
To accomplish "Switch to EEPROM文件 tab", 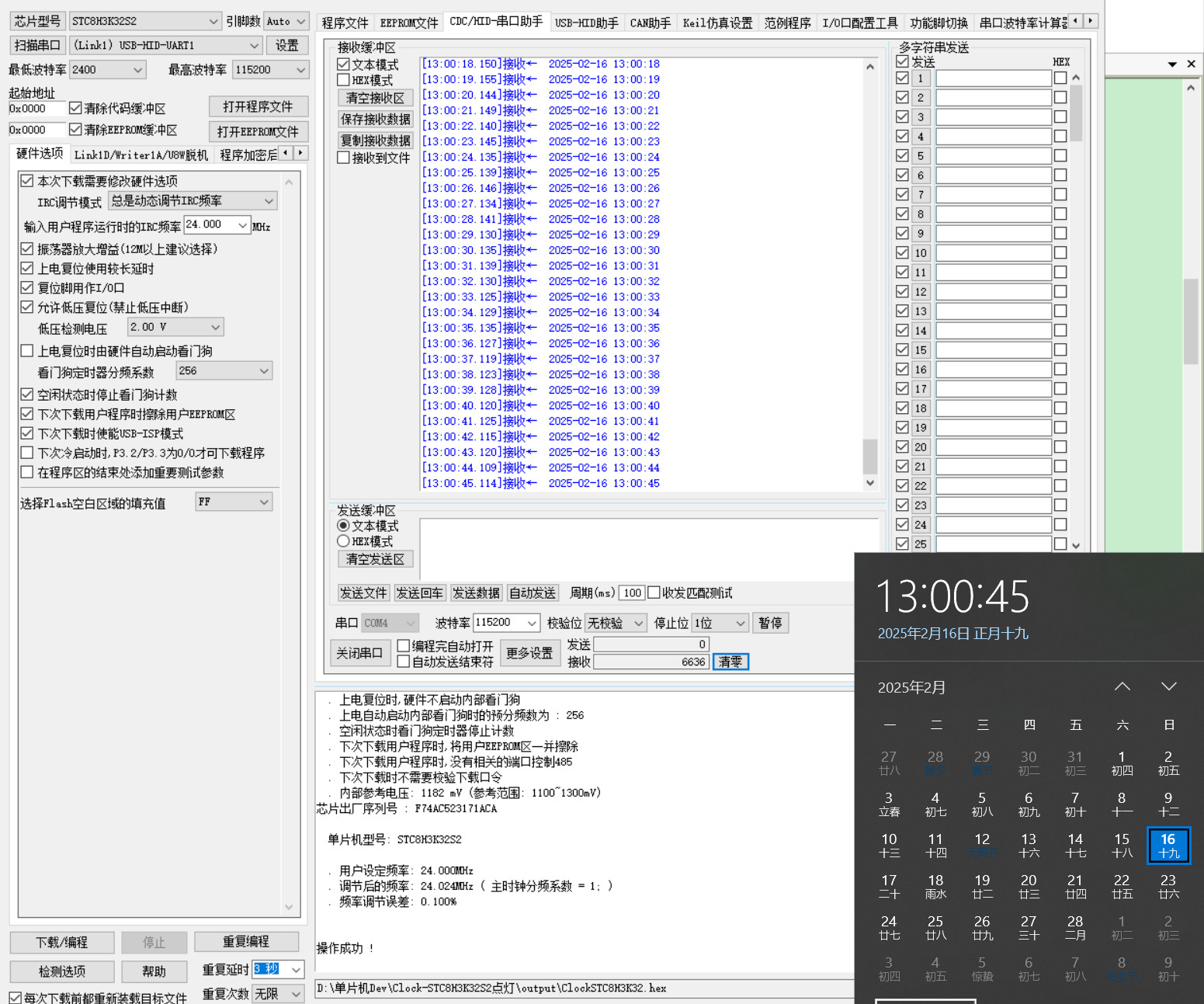I will coord(409,23).
